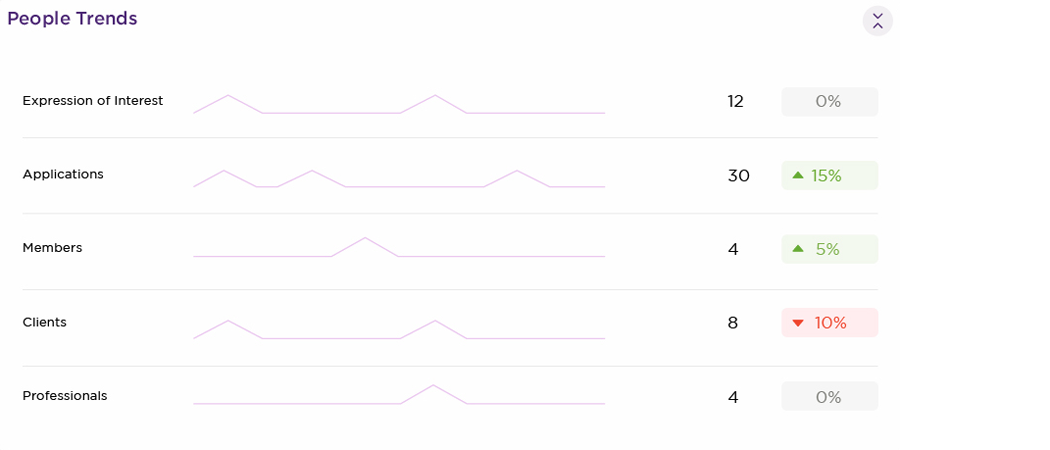1050x450 pixels.
Task: Click the Clients sparkline chart
Action: [399, 330]
